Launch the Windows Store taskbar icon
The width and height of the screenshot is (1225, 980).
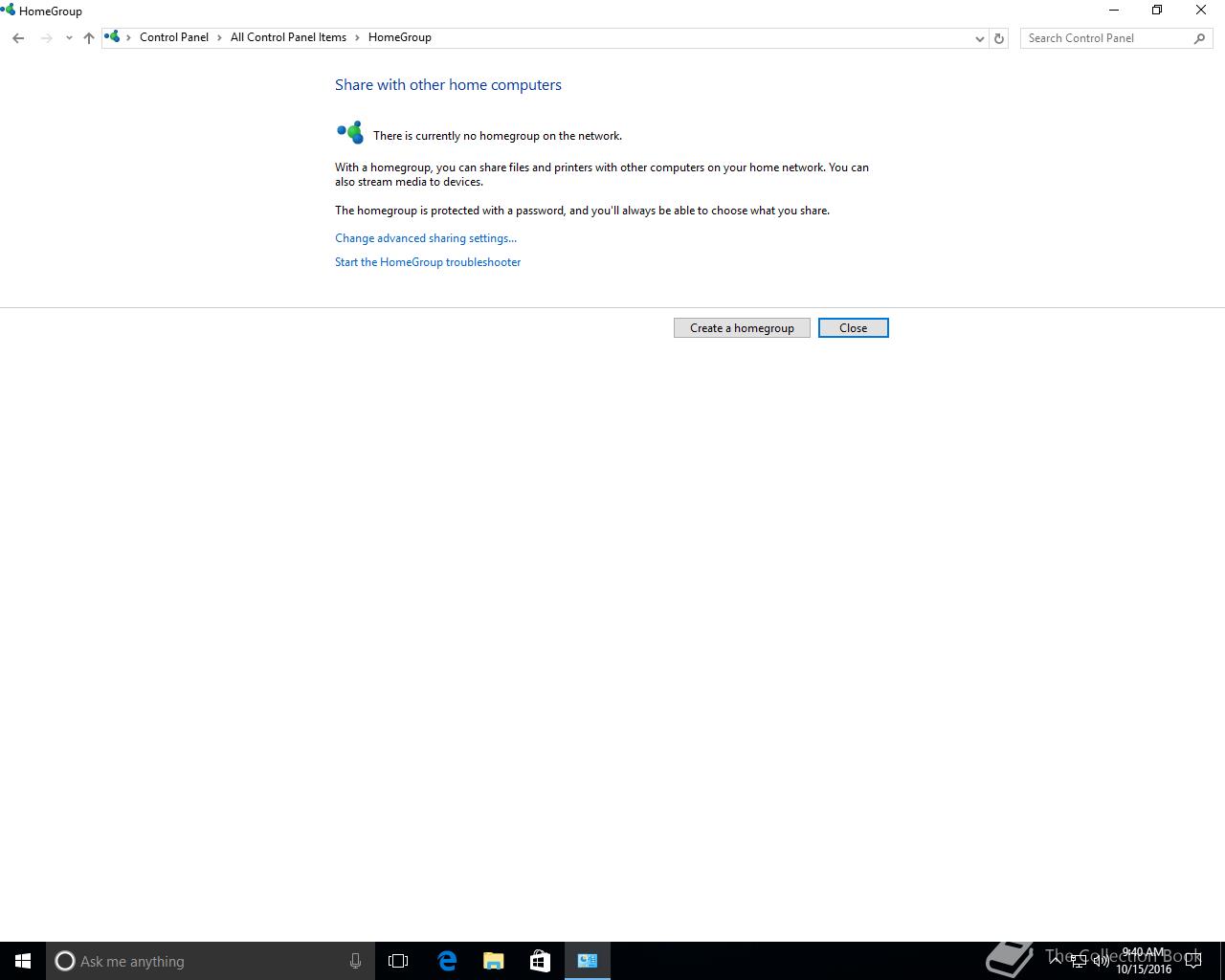(x=540, y=961)
